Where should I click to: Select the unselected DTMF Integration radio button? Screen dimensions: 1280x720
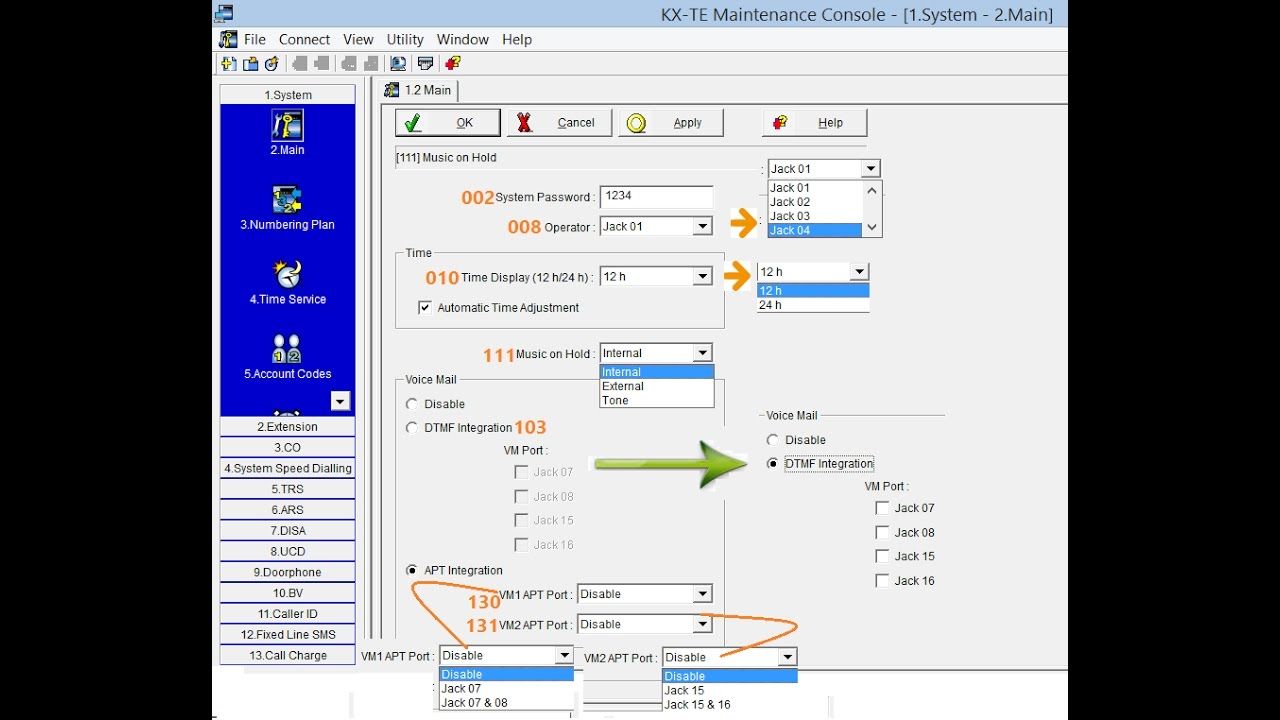(412, 428)
